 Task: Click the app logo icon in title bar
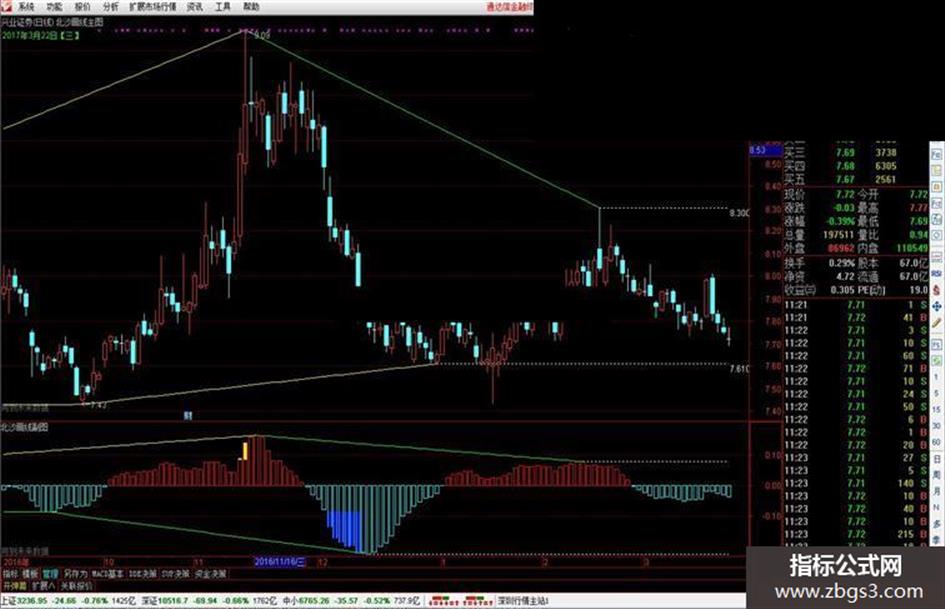[7, 7]
